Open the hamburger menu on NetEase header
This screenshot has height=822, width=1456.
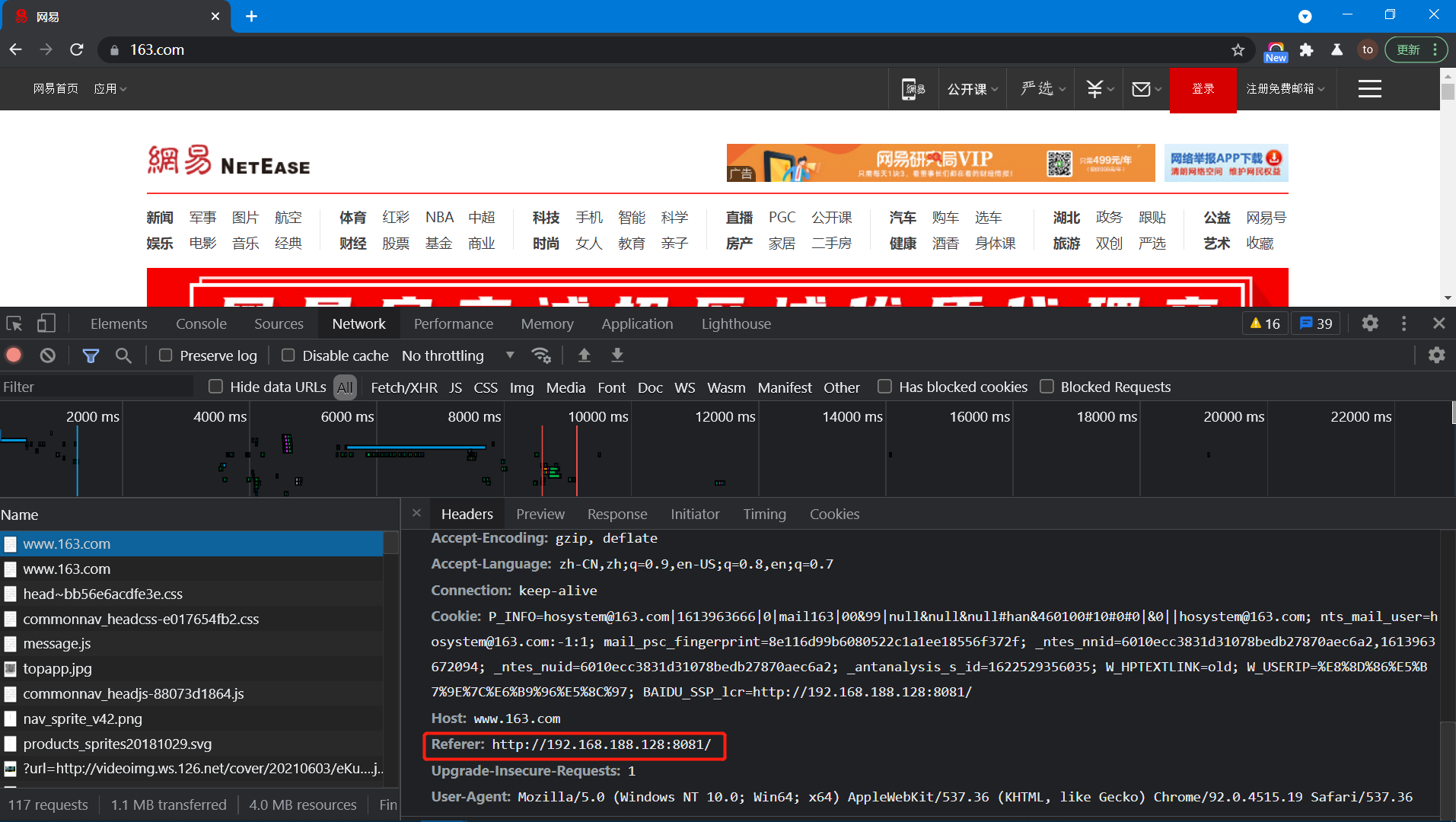[x=1370, y=89]
